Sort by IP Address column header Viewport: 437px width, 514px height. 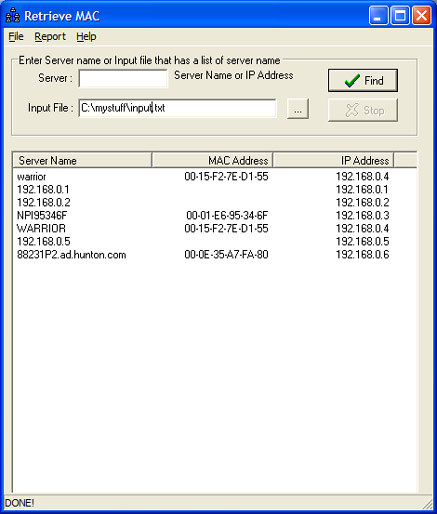click(x=333, y=160)
